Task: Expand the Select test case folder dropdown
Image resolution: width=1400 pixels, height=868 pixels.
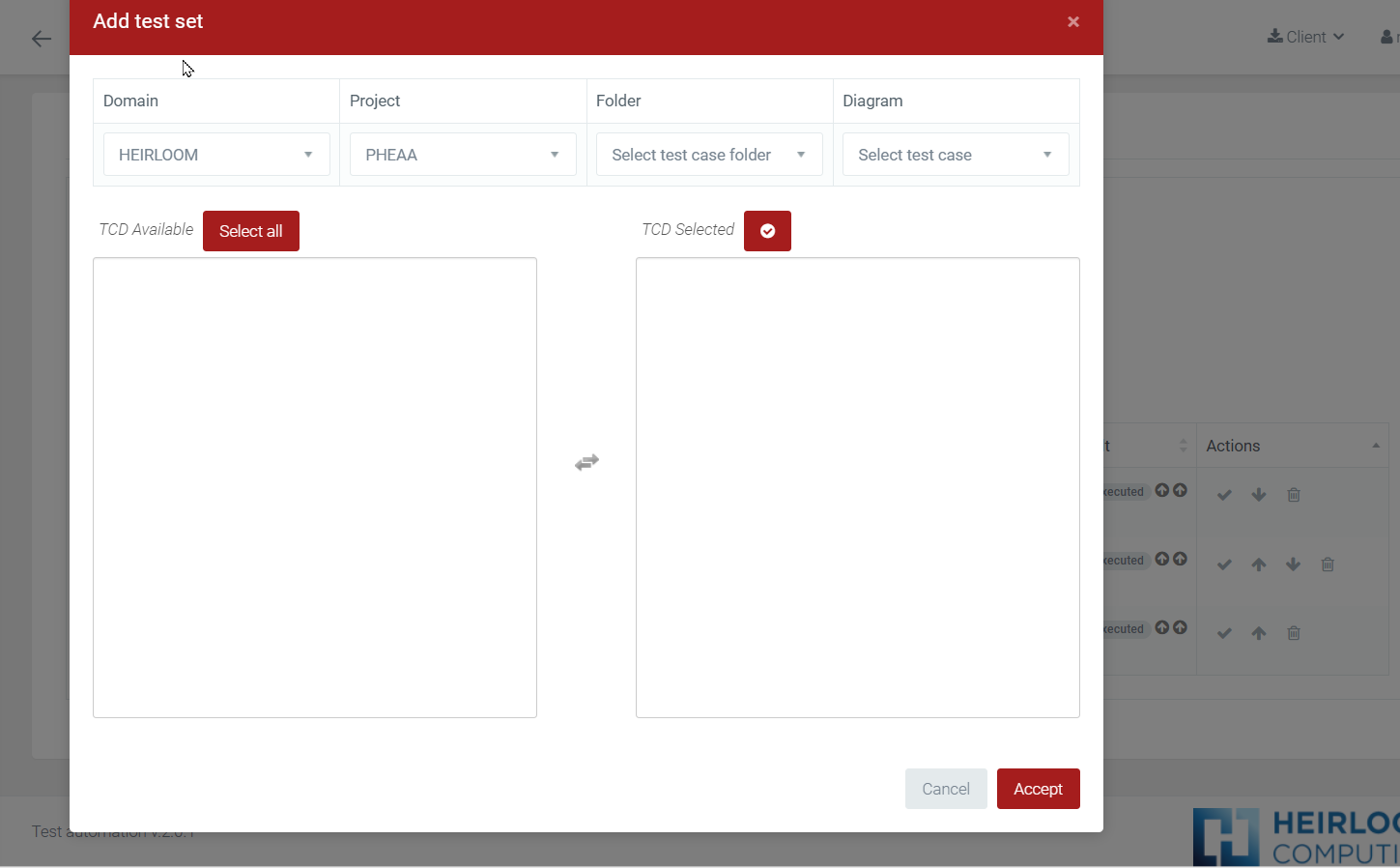Action: 709,155
